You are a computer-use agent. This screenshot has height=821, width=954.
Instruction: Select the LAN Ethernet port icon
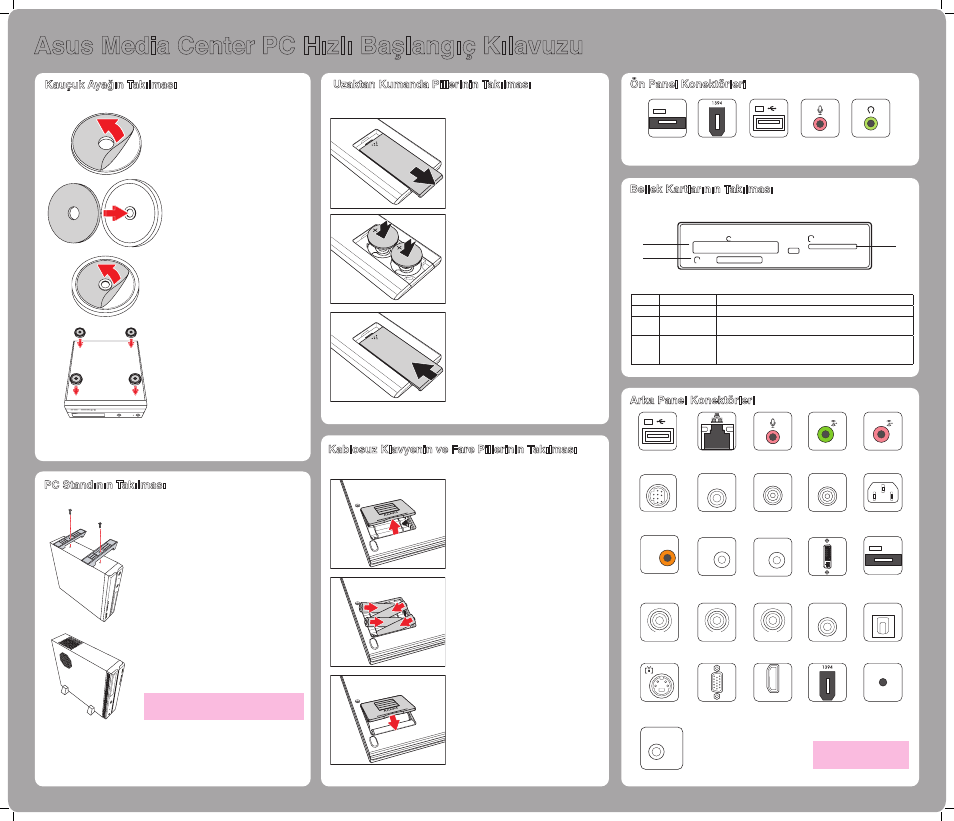717,431
